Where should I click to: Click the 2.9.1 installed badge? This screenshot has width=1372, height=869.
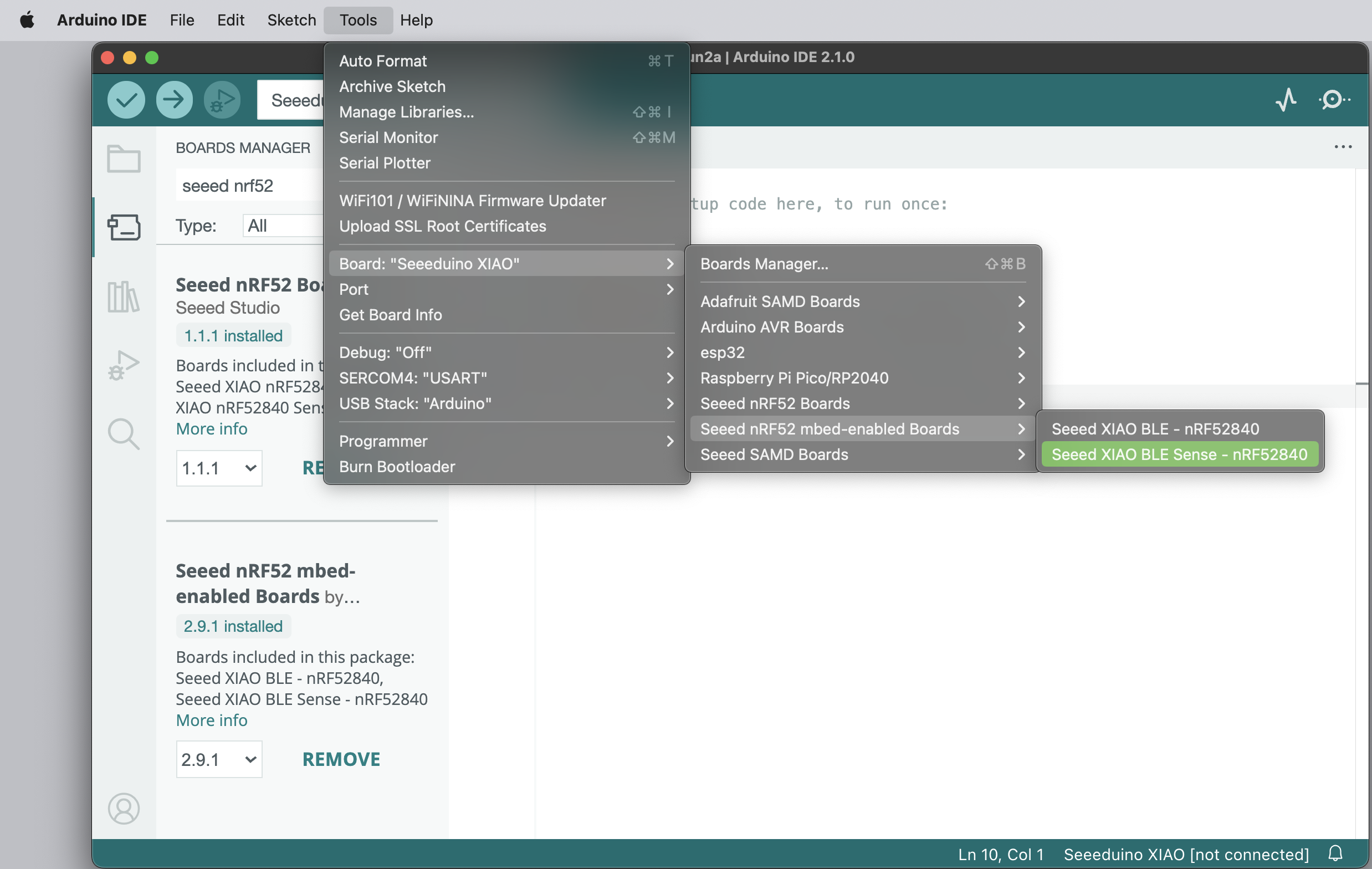click(233, 626)
